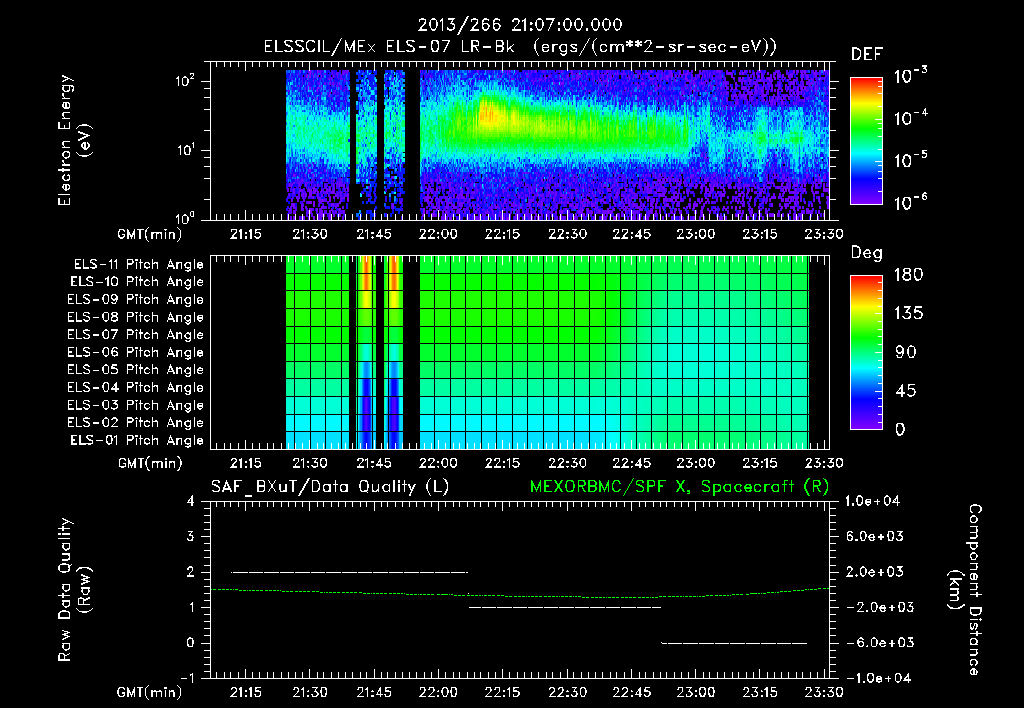Image resolution: width=1024 pixels, height=708 pixels.
Task: Click the ELSSCIL/MEx ELS-07 LR-Bk panel title
Action: (520, 46)
